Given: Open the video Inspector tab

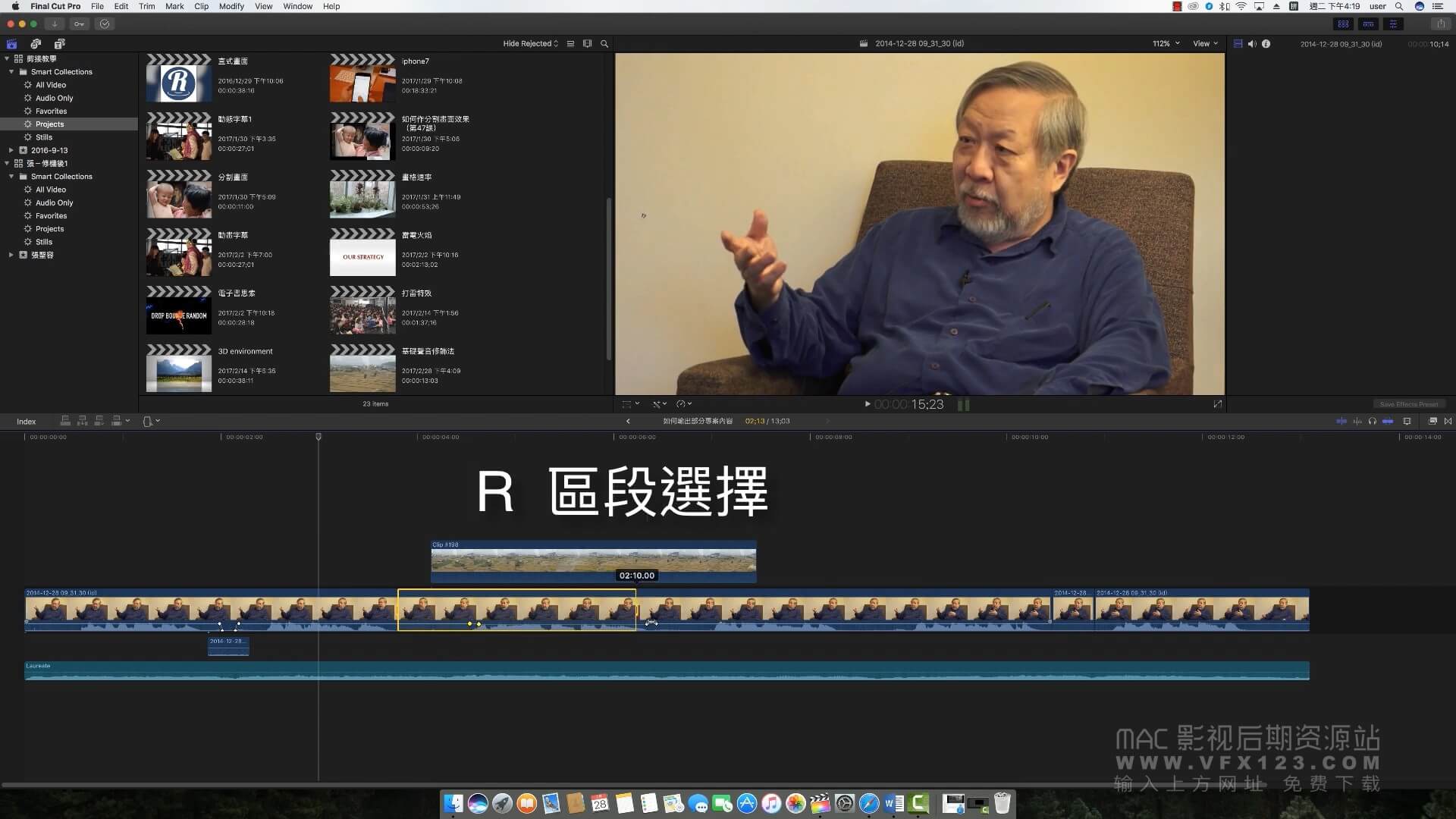Looking at the screenshot, I should click(x=1238, y=43).
